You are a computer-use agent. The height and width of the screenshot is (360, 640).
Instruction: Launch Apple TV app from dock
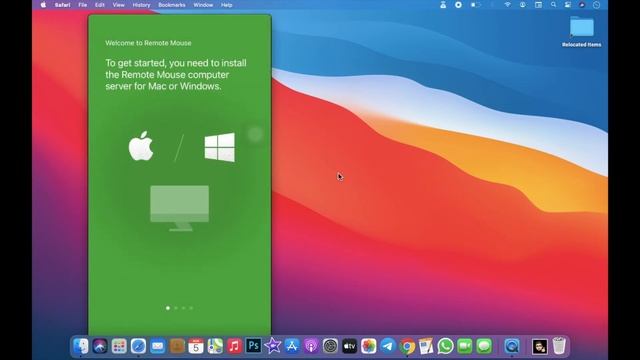(349, 346)
